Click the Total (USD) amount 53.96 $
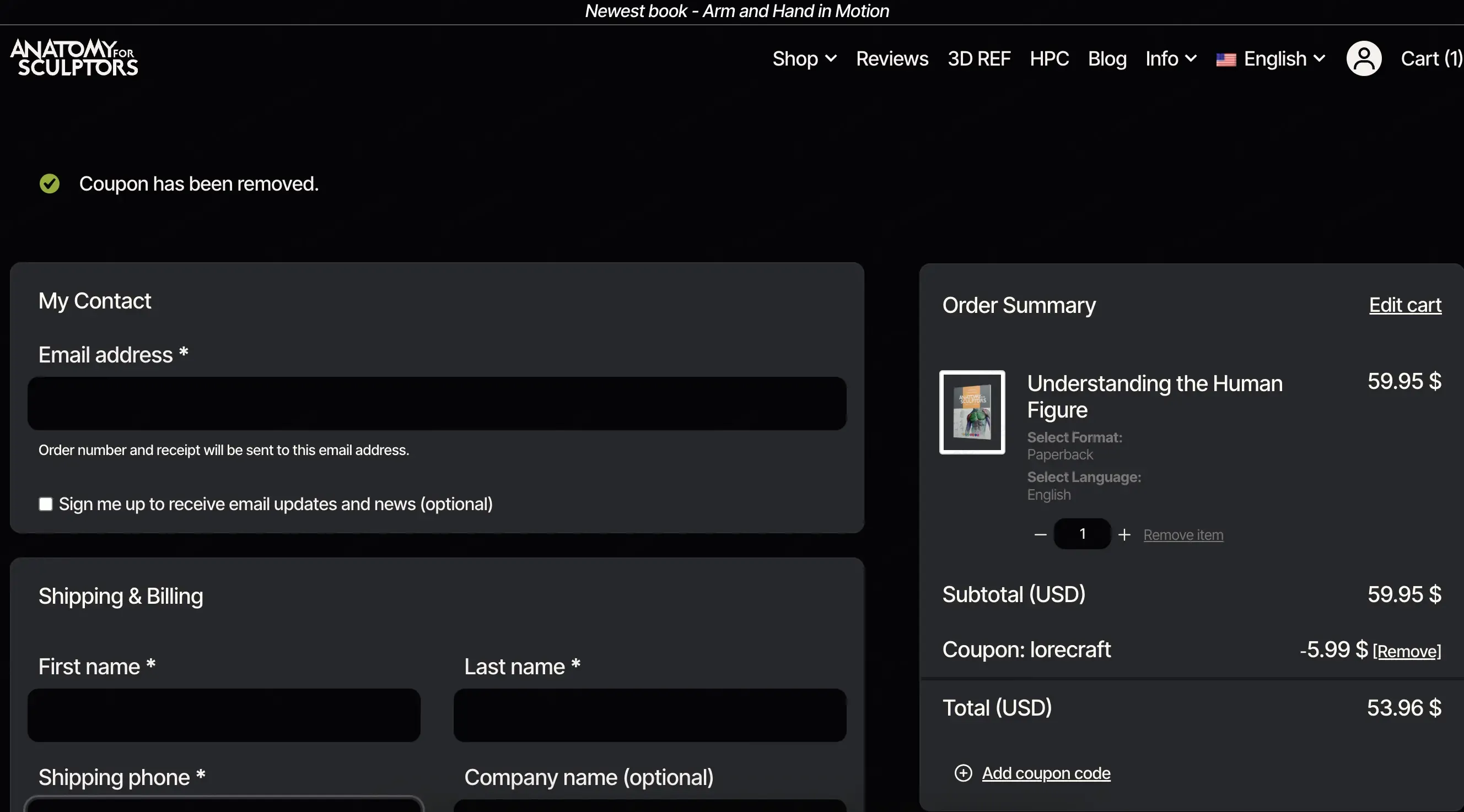Screen dimensions: 1464x812 (1404, 707)
